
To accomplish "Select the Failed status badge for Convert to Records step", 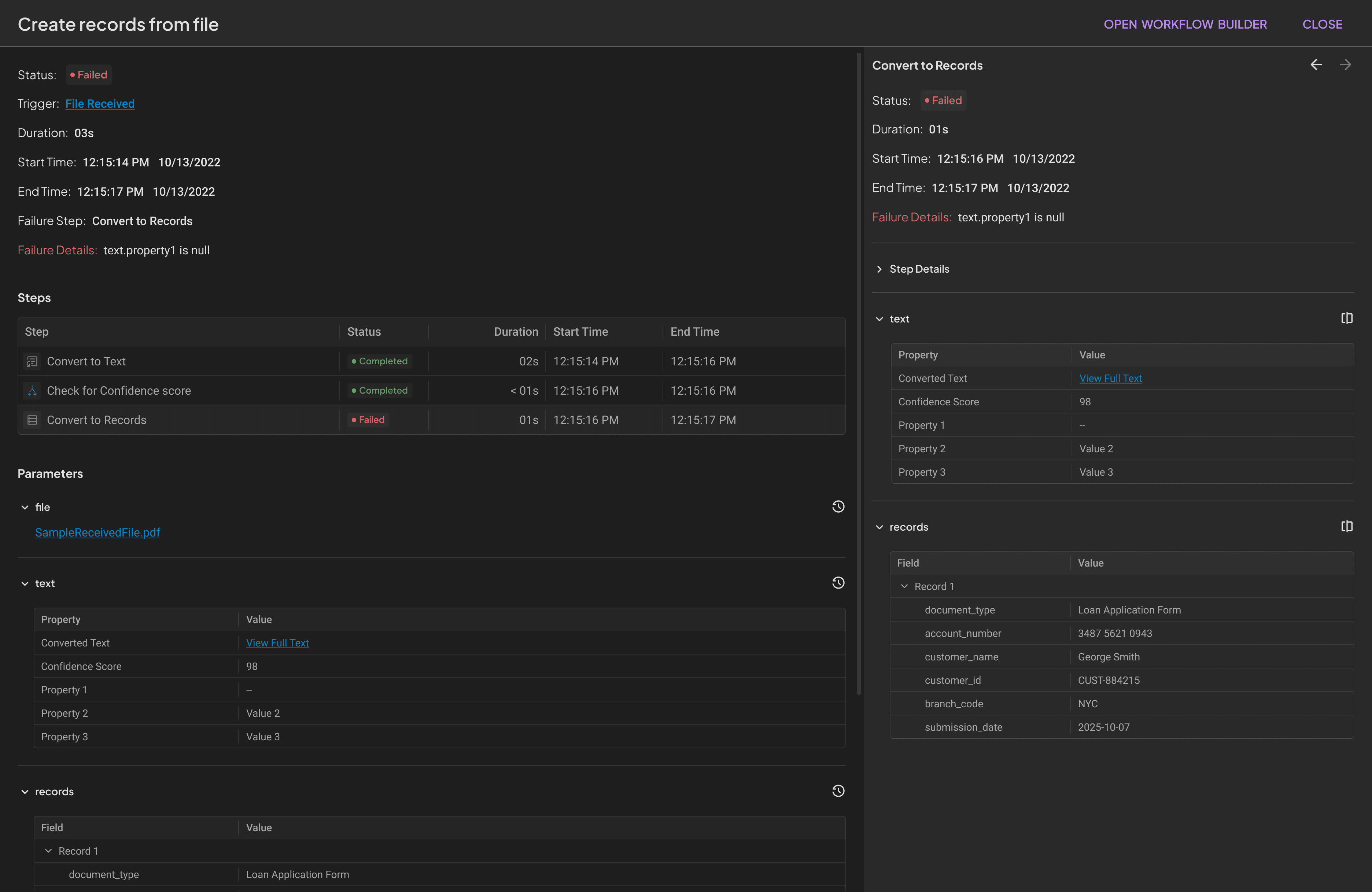I will [x=367, y=420].
